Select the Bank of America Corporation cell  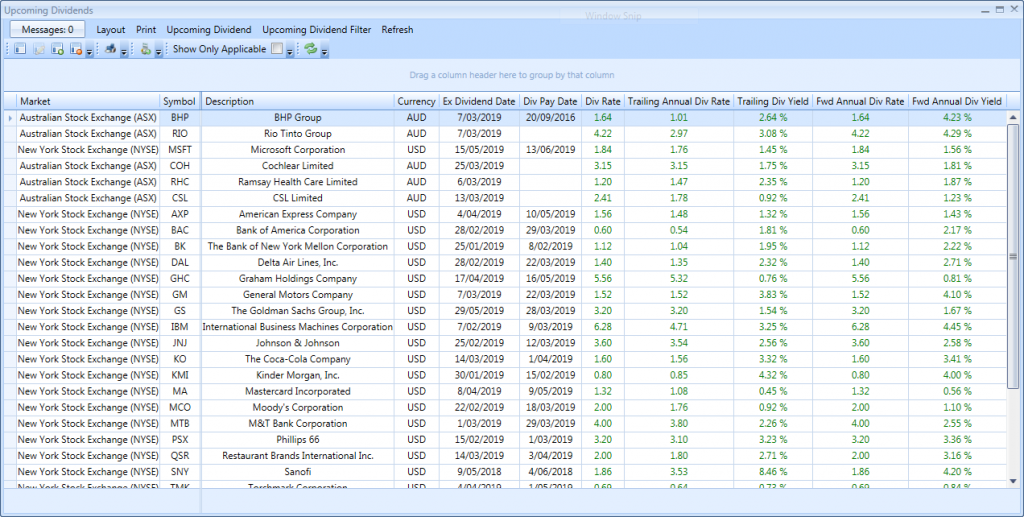298,230
